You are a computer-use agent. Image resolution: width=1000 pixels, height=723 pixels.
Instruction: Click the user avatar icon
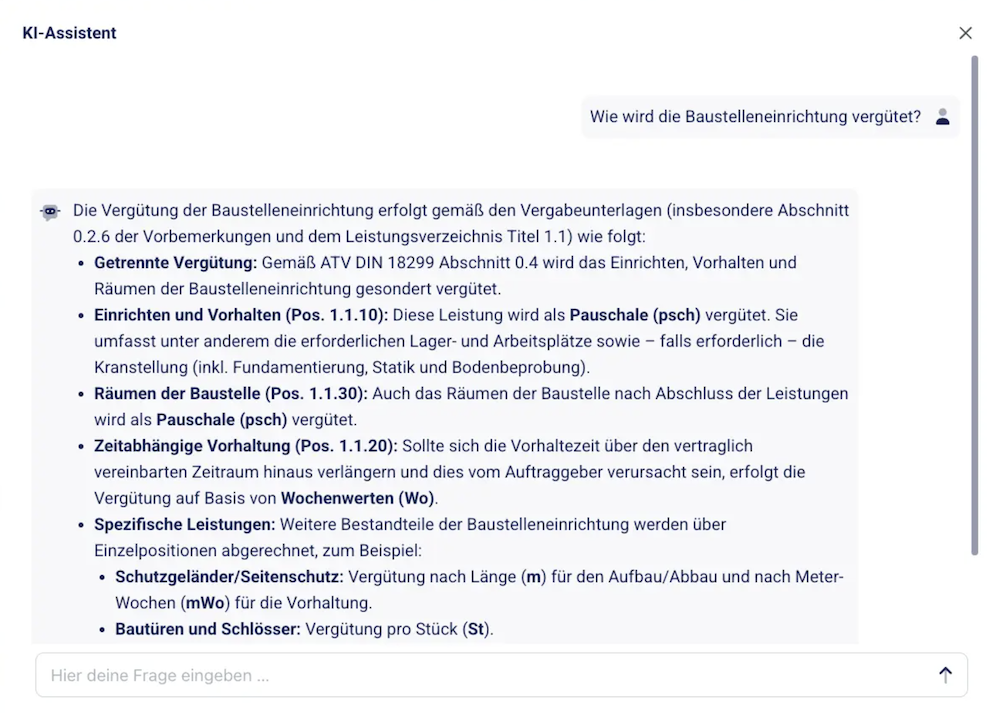[x=942, y=117]
